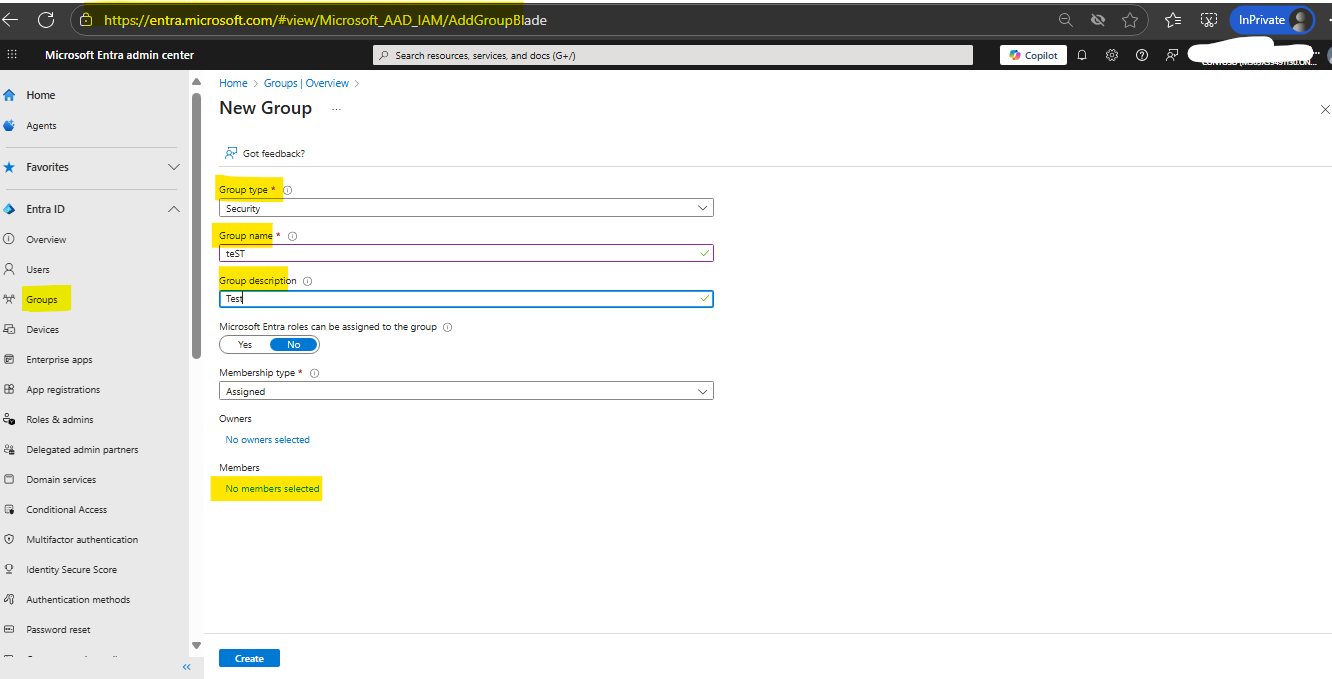Open Overview in the sidebar
This screenshot has height=679, width=1332.
46,239
